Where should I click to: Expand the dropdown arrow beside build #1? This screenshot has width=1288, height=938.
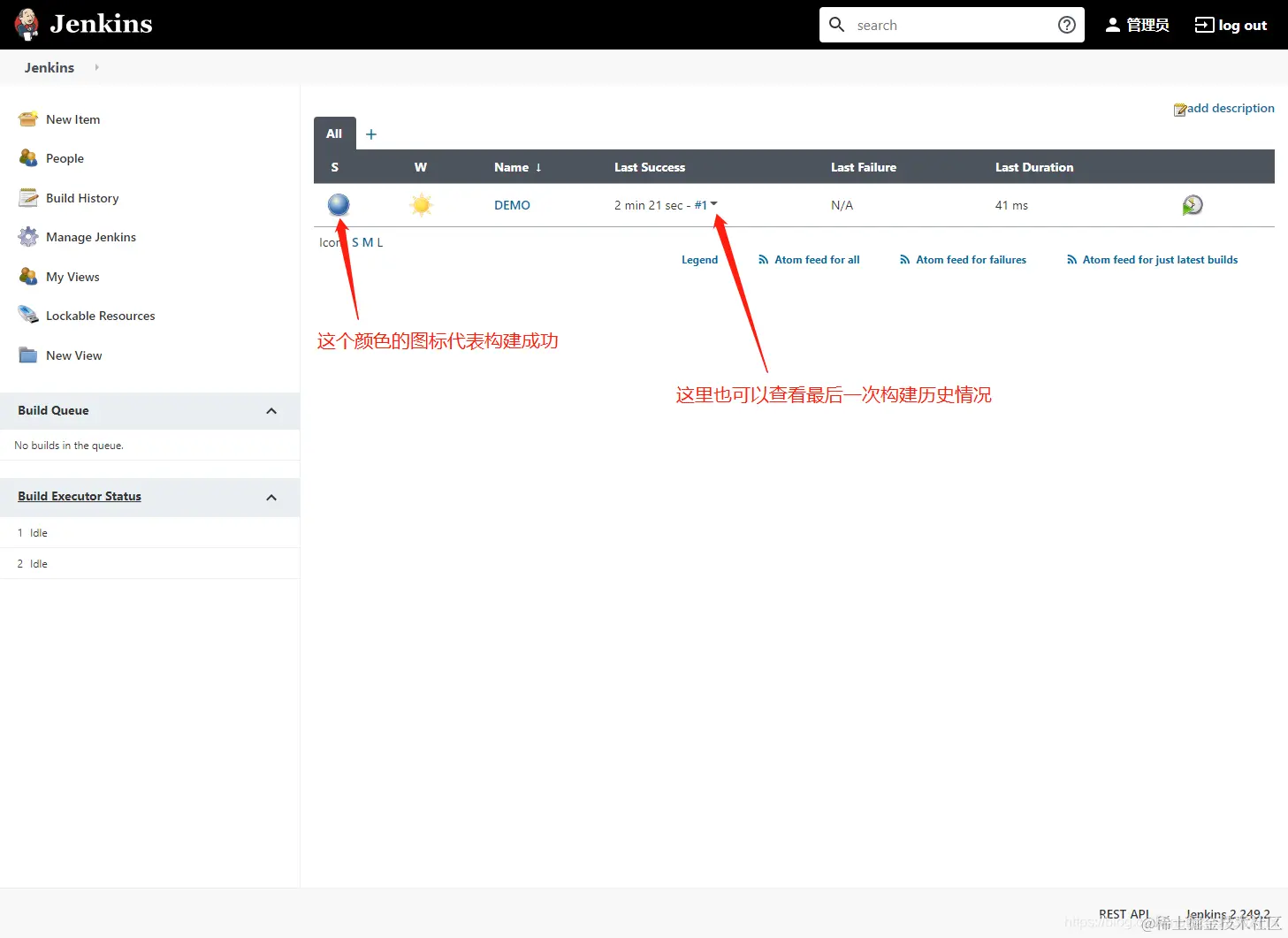click(x=714, y=203)
